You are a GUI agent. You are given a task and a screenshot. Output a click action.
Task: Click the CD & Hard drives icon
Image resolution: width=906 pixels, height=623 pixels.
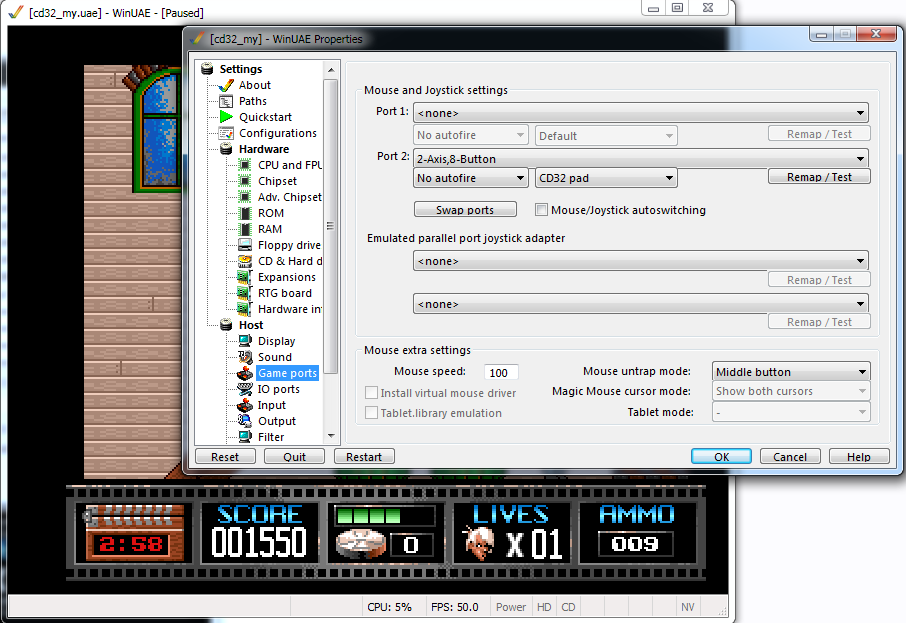(245, 261)
